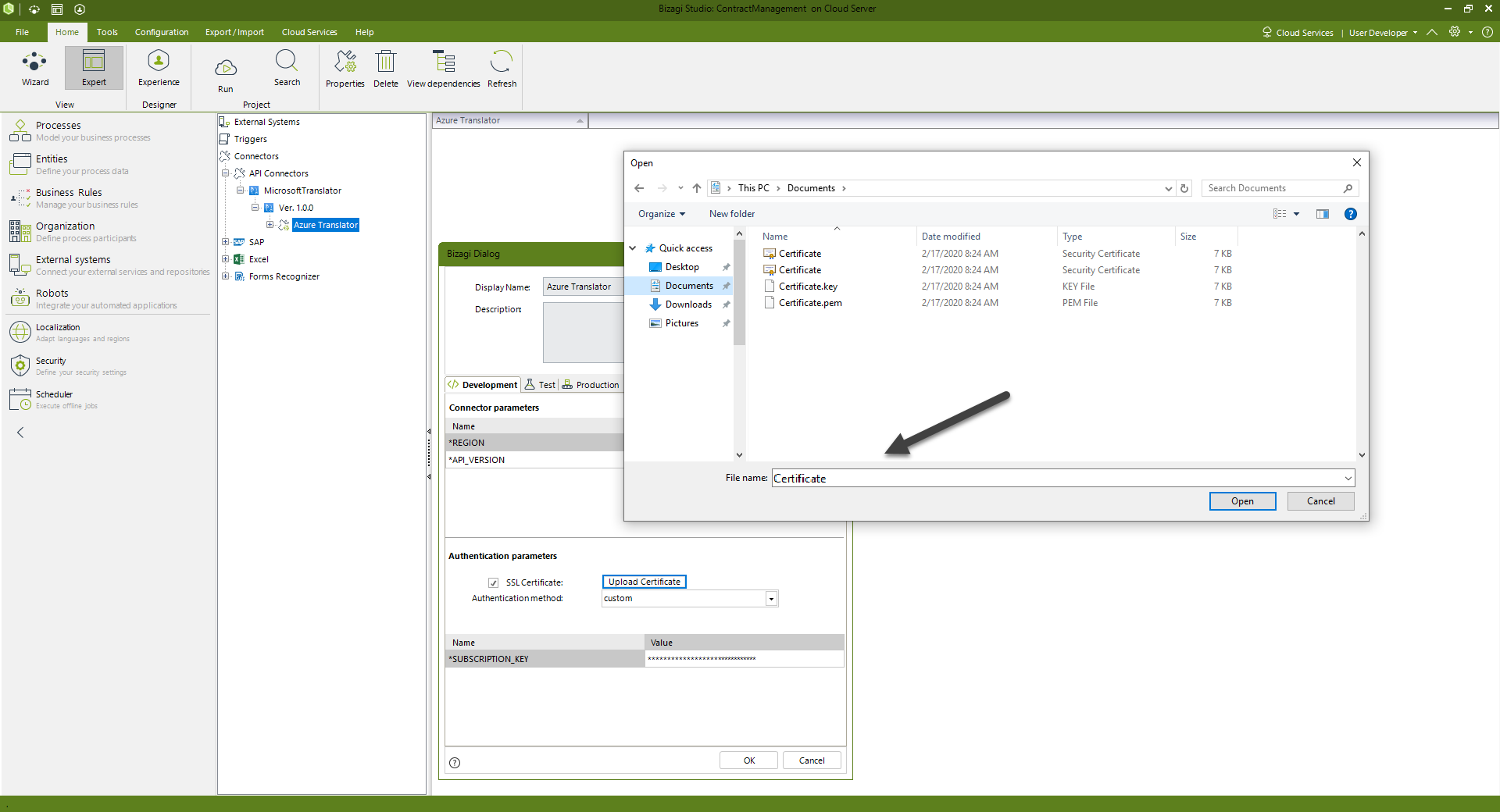1500x812 pixels.
Task: Open the File name dropdown
Action: pos(1348,479)
